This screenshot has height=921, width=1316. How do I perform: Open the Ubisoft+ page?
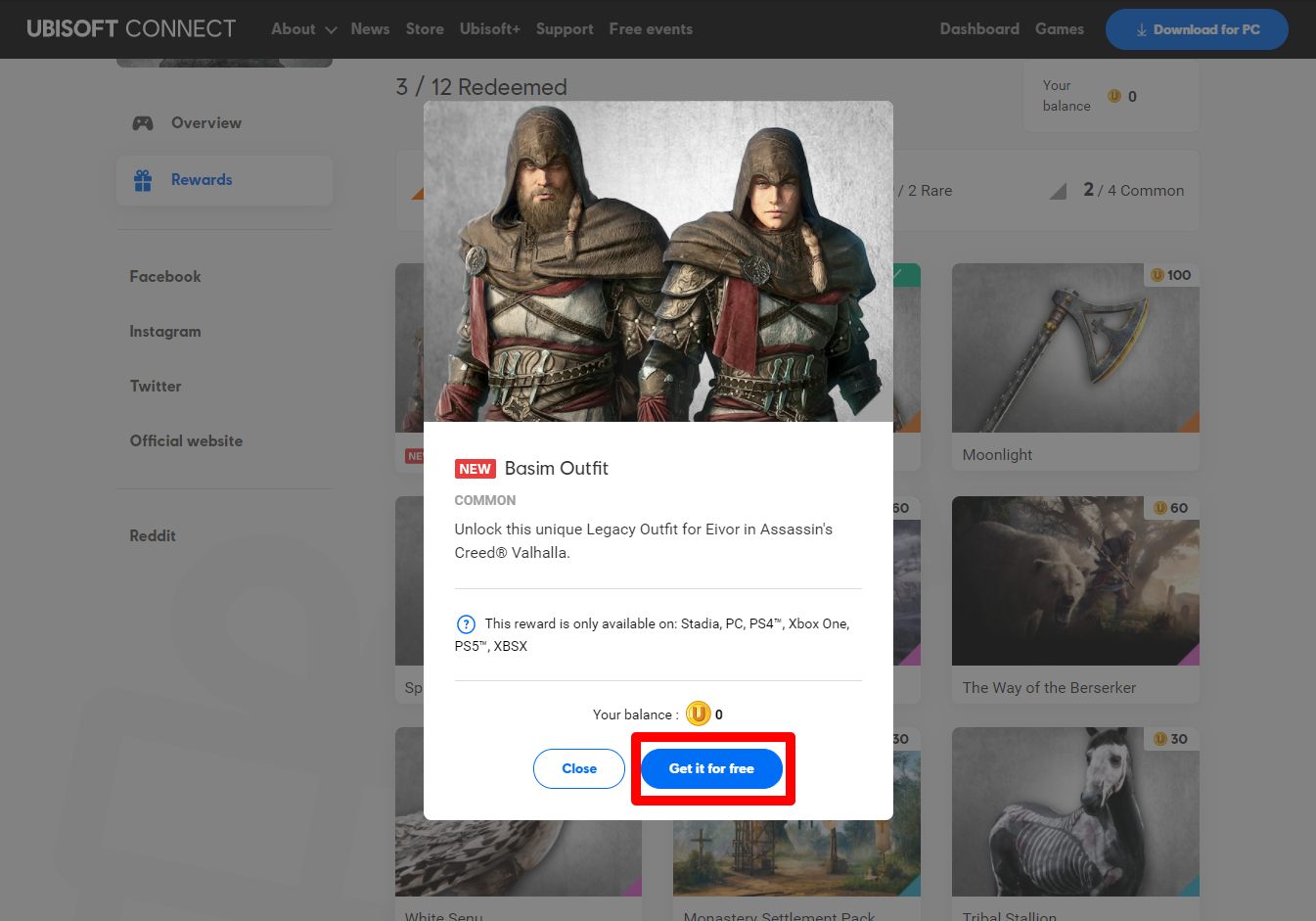[490, 28]
